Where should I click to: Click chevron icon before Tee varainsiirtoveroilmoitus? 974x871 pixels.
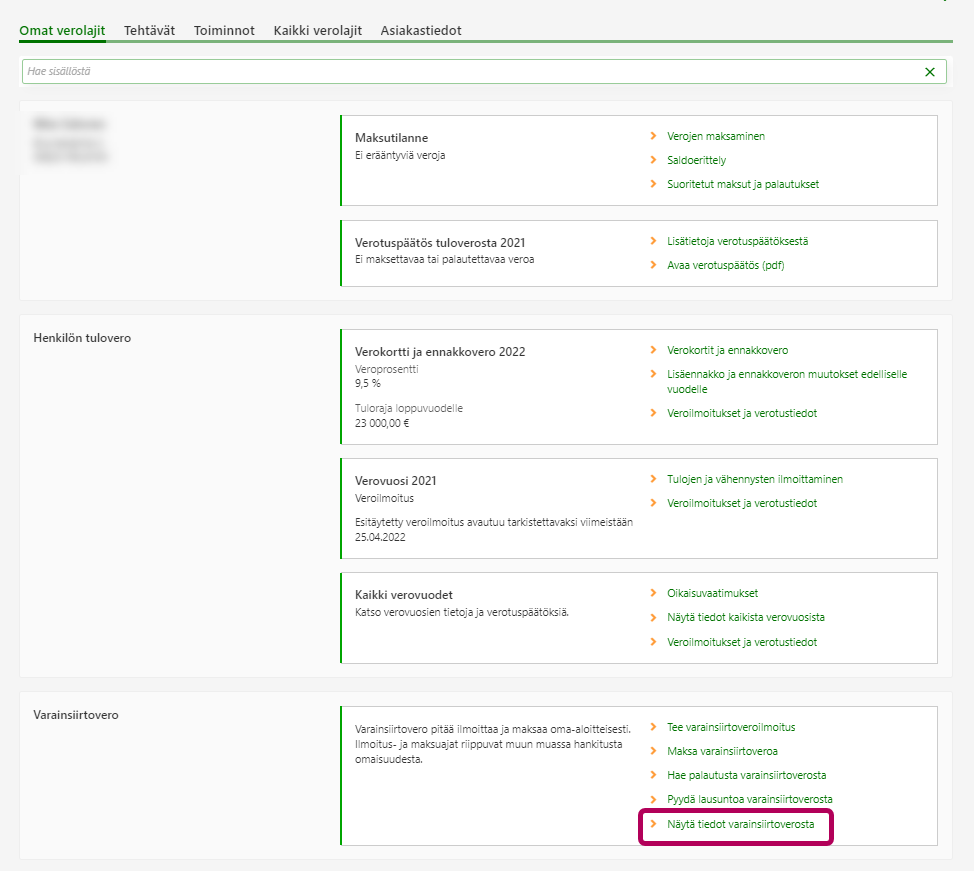[653, 727]
